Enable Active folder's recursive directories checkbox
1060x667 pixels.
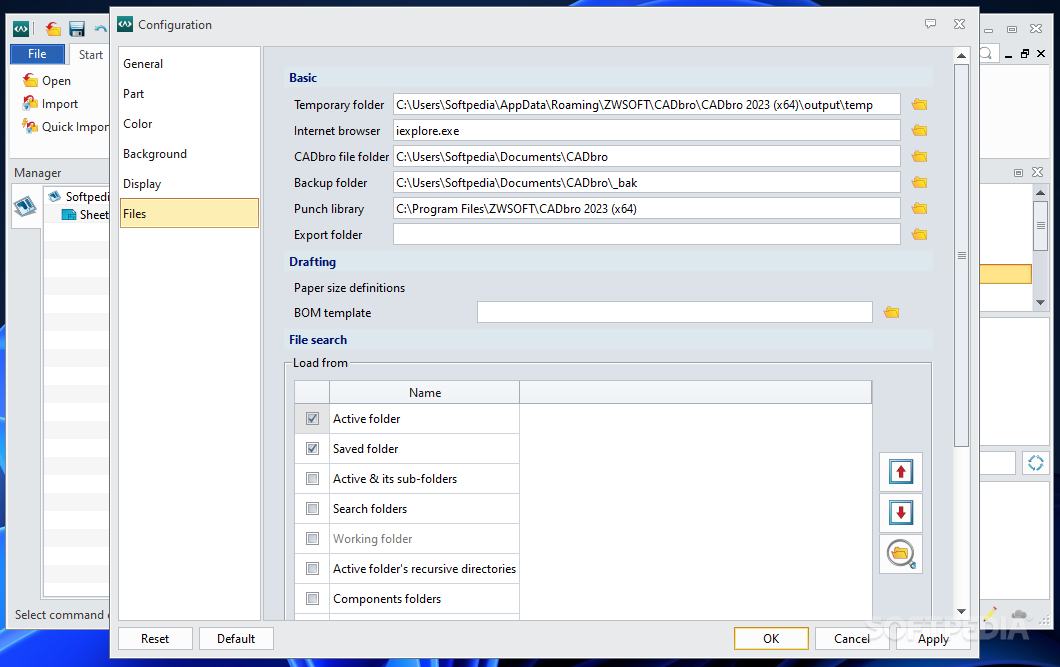312,568
